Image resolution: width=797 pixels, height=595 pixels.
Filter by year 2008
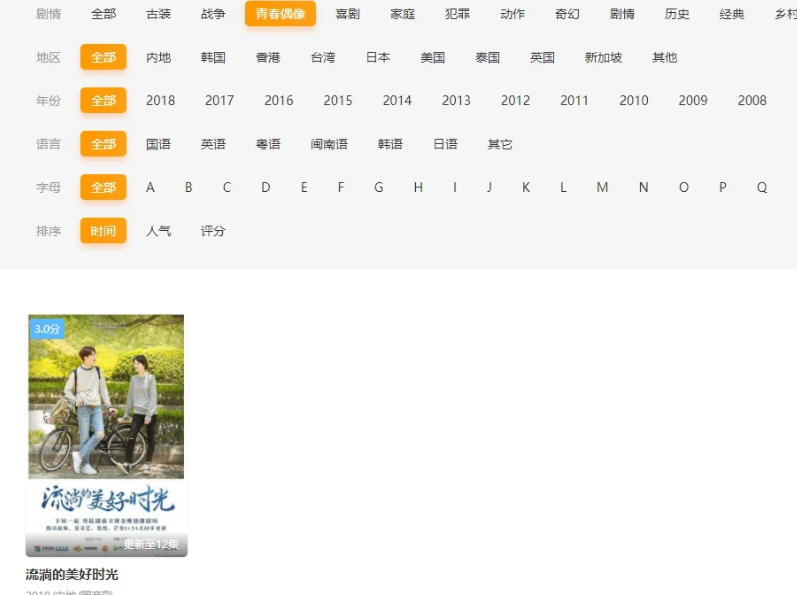tap(752, 101)
